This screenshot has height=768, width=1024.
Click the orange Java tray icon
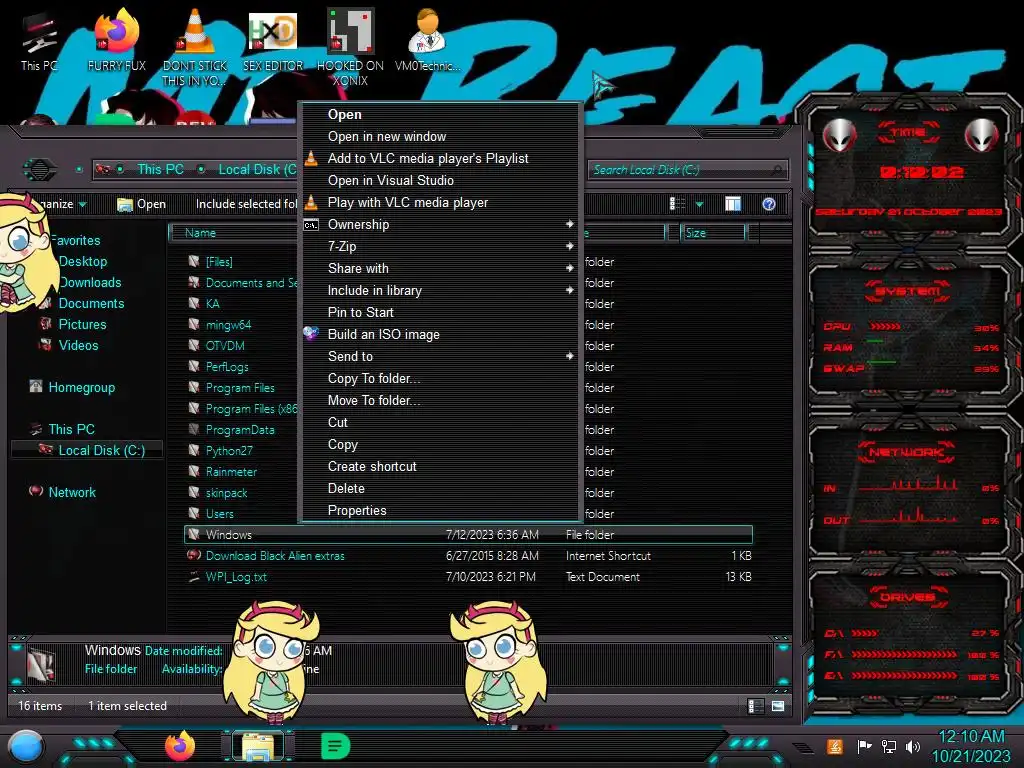pyautogui.click(x=835, y=746)
